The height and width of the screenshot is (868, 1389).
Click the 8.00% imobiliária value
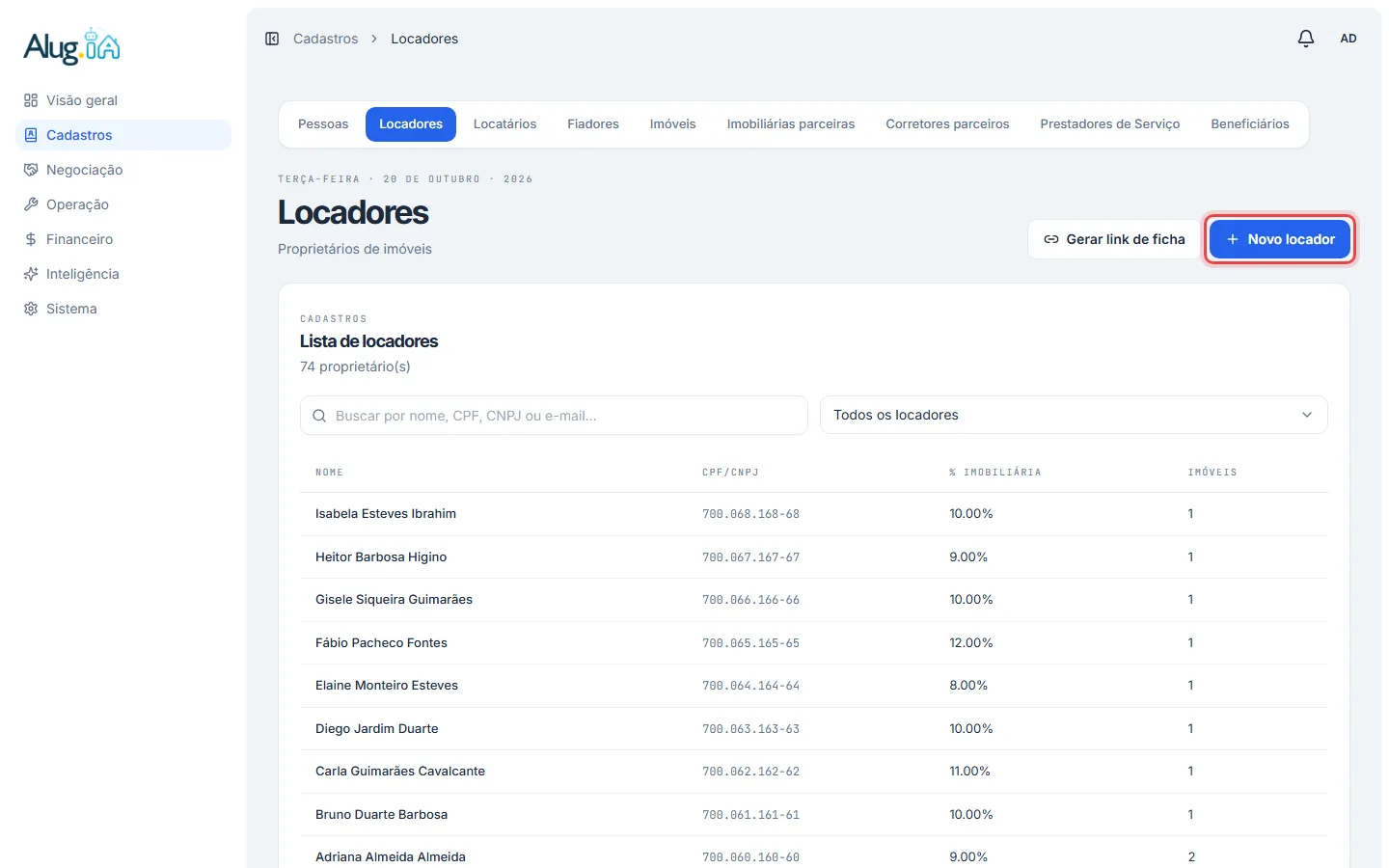tap(968, 686)
